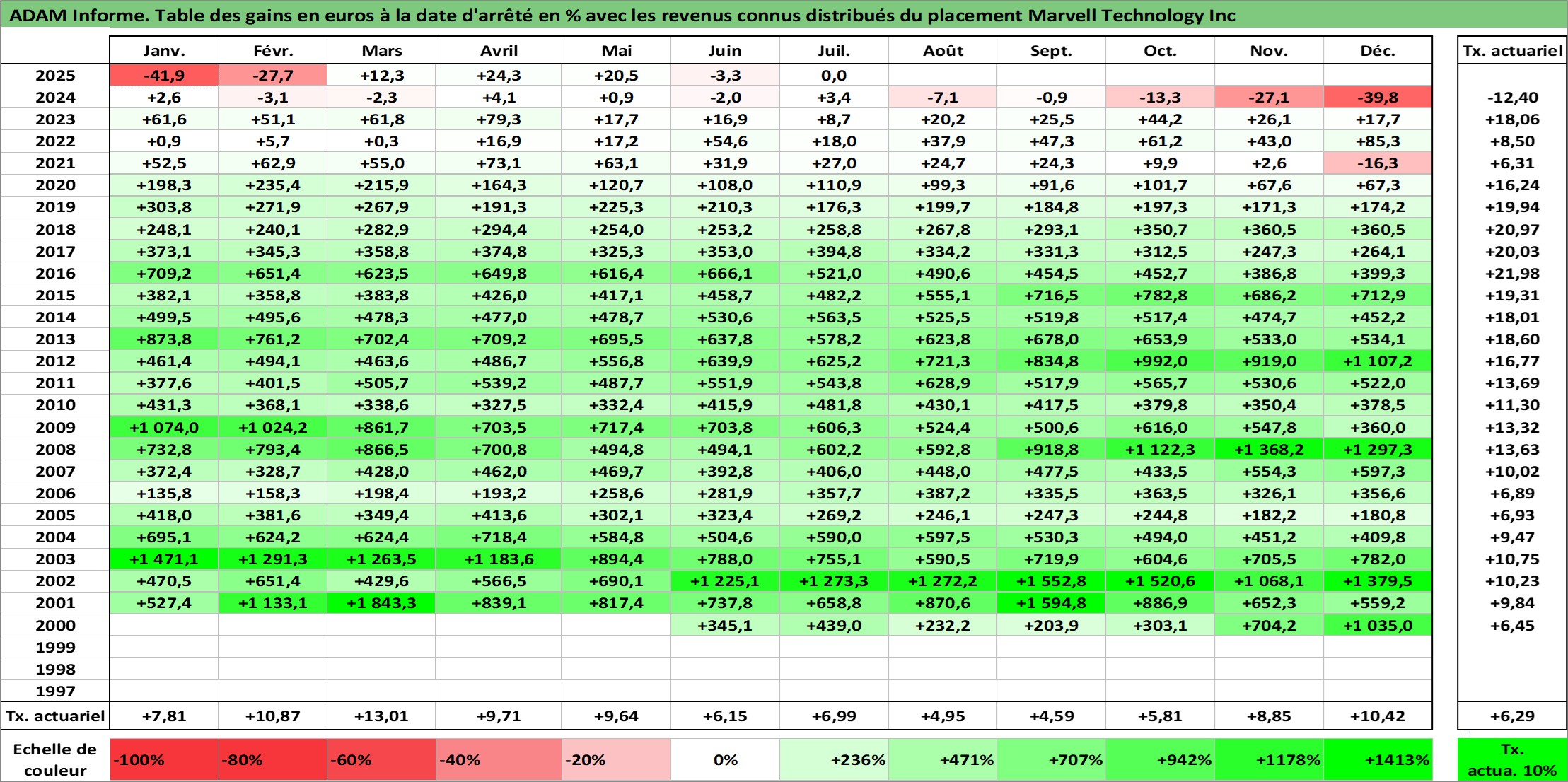Click the +992,0 cell in October 2012
This screenshot has height=782, width=1568.
pos(1160,361)
